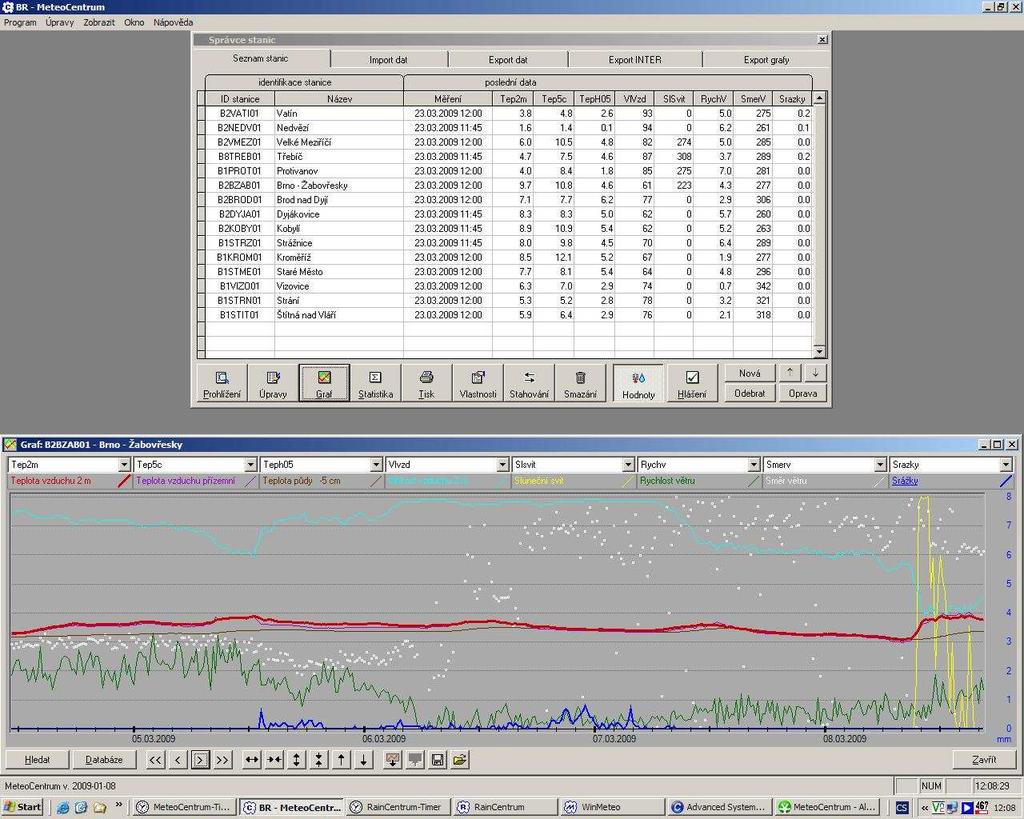Expand time axis horizontally in graph

click(x=252, y=760)
